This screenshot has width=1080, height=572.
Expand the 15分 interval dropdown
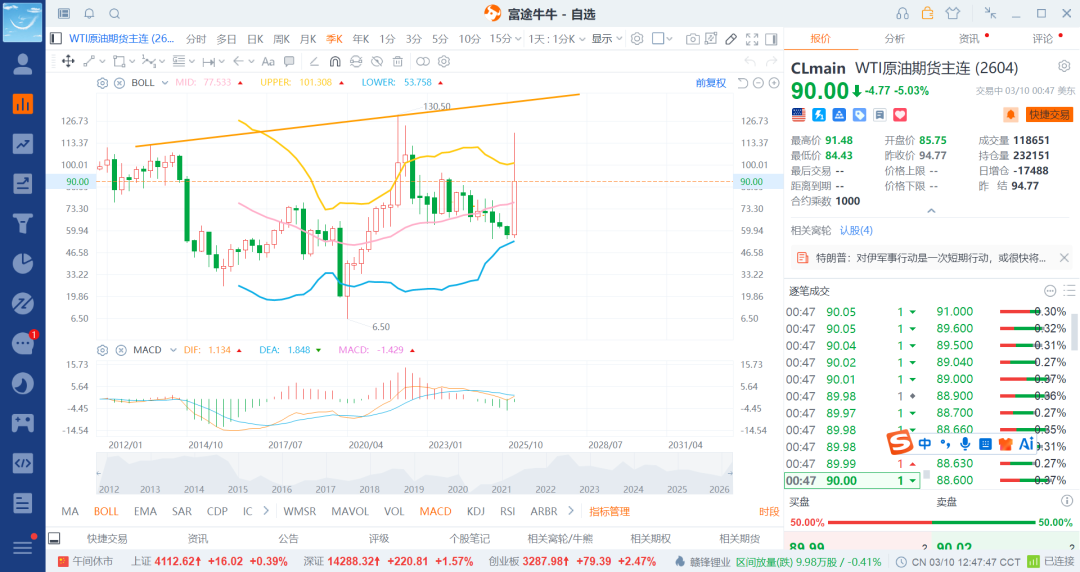[503, 39]
